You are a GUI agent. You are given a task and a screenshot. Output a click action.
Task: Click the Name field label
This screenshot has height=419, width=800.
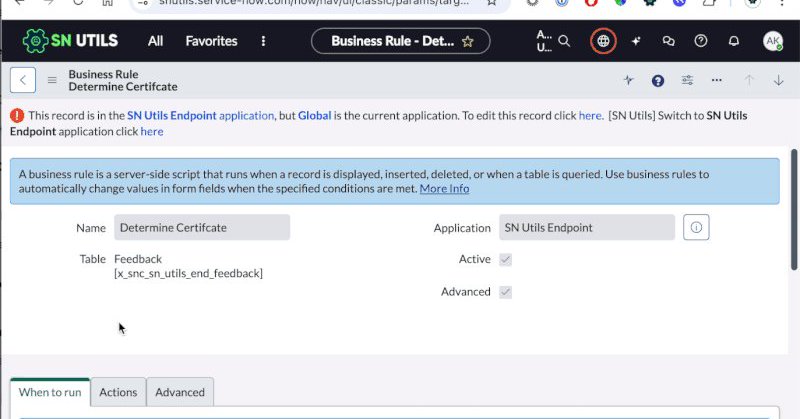(x=91, y=228)
